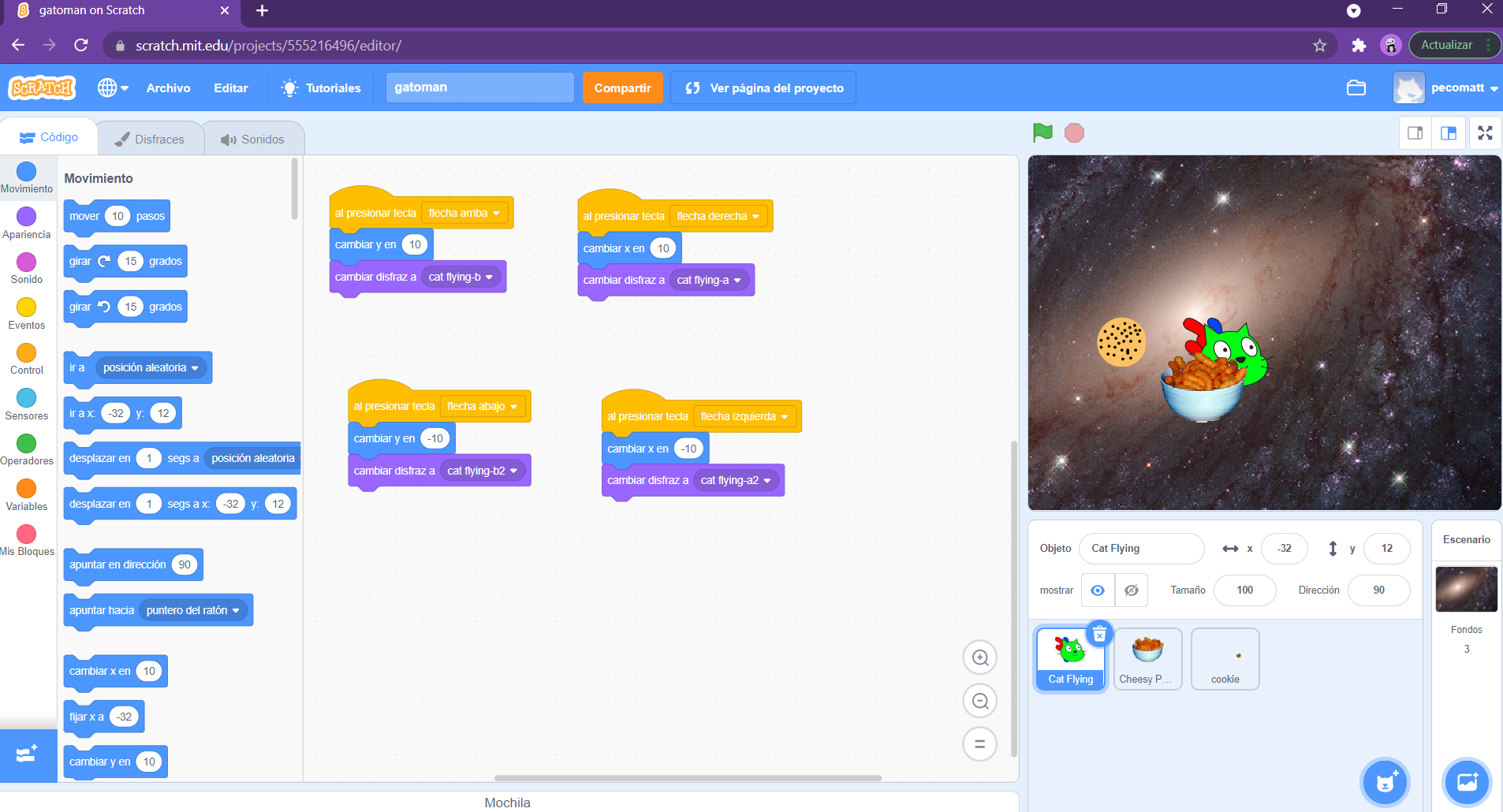Click the Tamaño size field
This screenshot has width=1503, height=812.
point(1245,590)
